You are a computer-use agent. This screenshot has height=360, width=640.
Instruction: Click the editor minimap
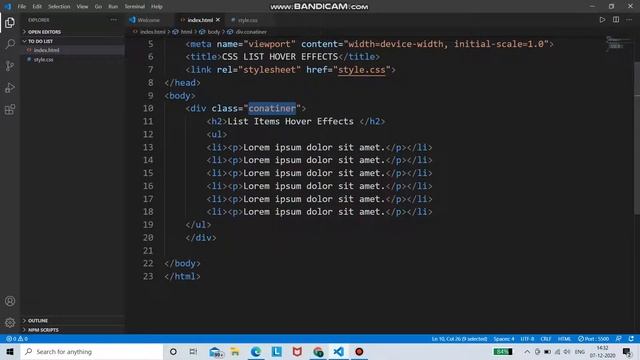point(618,43)
